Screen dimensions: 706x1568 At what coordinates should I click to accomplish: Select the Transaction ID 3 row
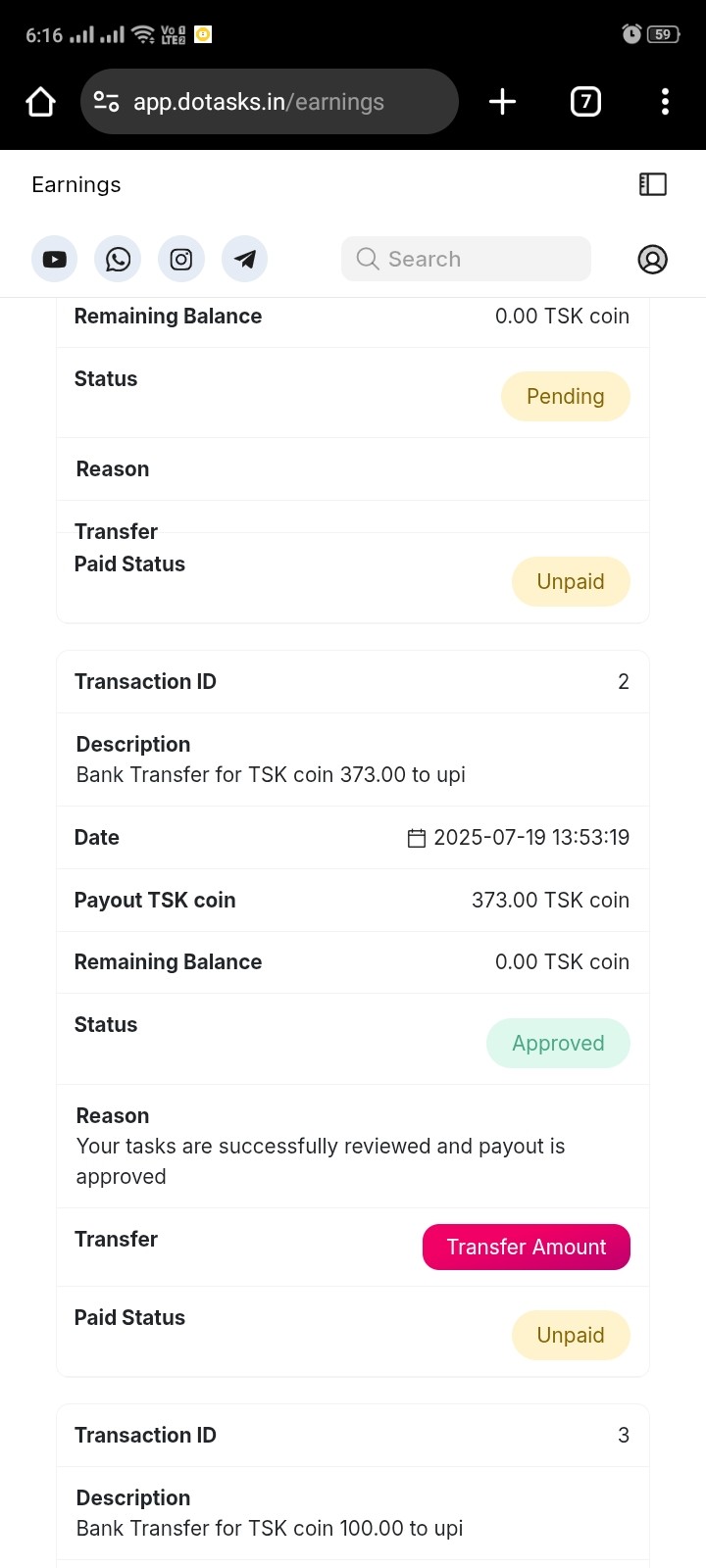[x=353, y=1436]
